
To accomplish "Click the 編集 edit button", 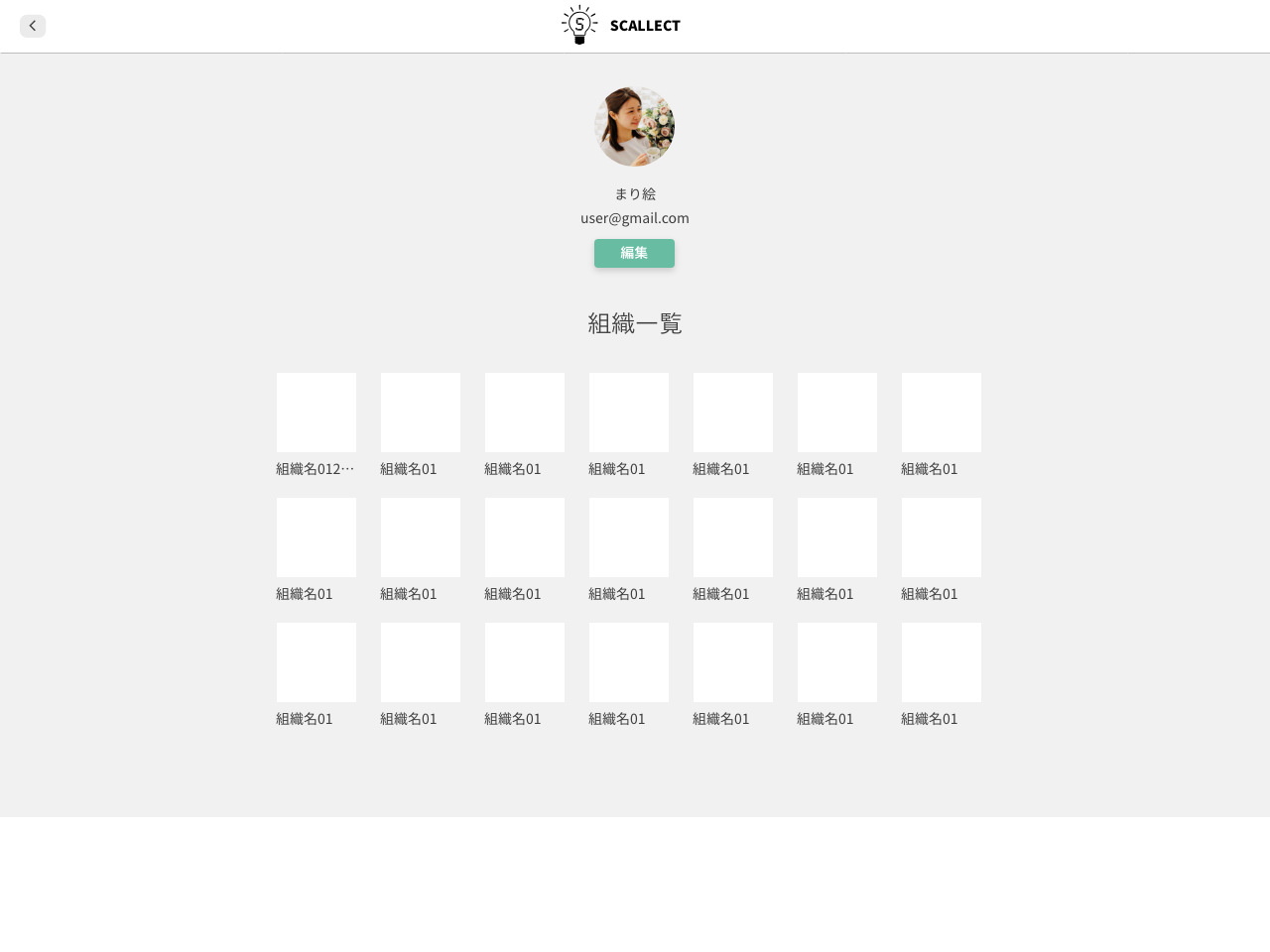I will click(x=634, y=253).
